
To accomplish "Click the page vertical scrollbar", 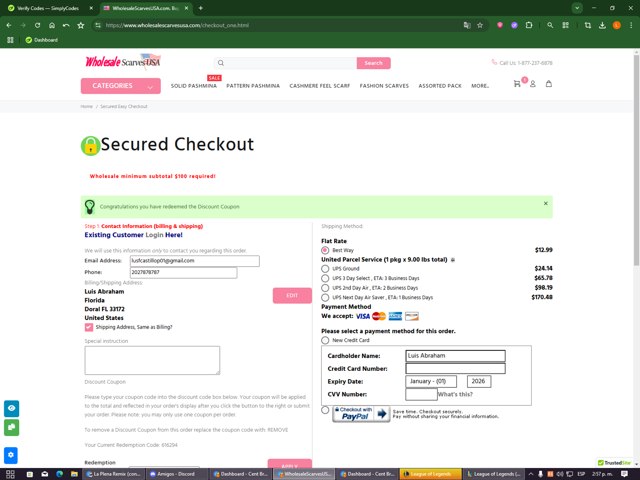I will (636, 159).
